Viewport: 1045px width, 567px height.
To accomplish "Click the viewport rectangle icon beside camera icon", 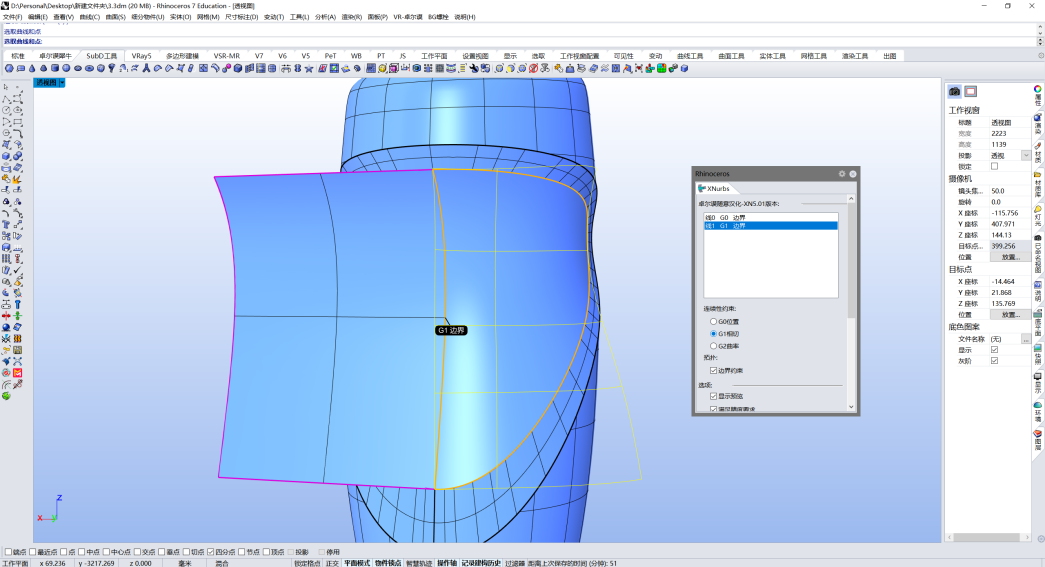I will point(970,91).
